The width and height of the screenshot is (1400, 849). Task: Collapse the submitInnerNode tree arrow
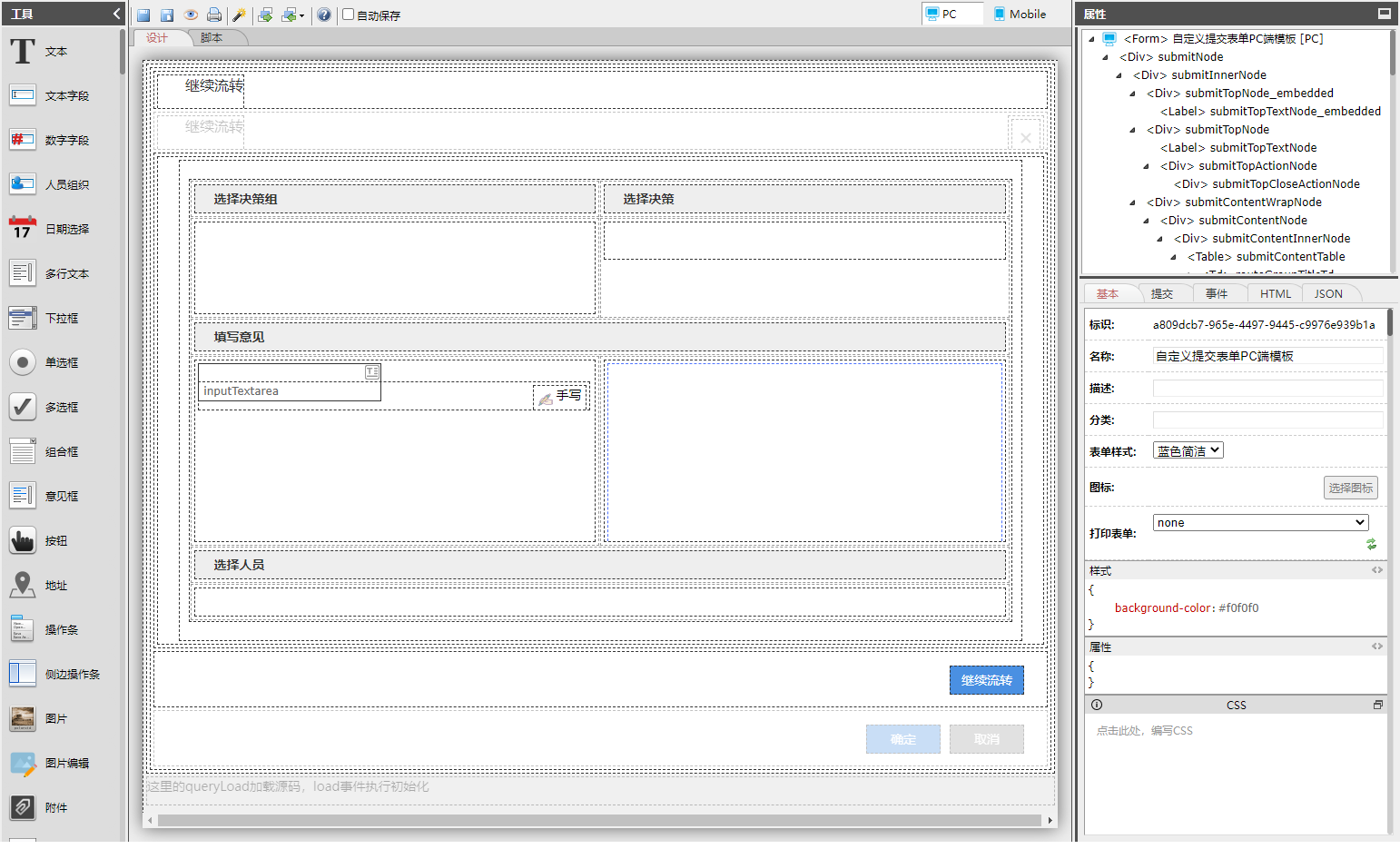(1119, 75)
